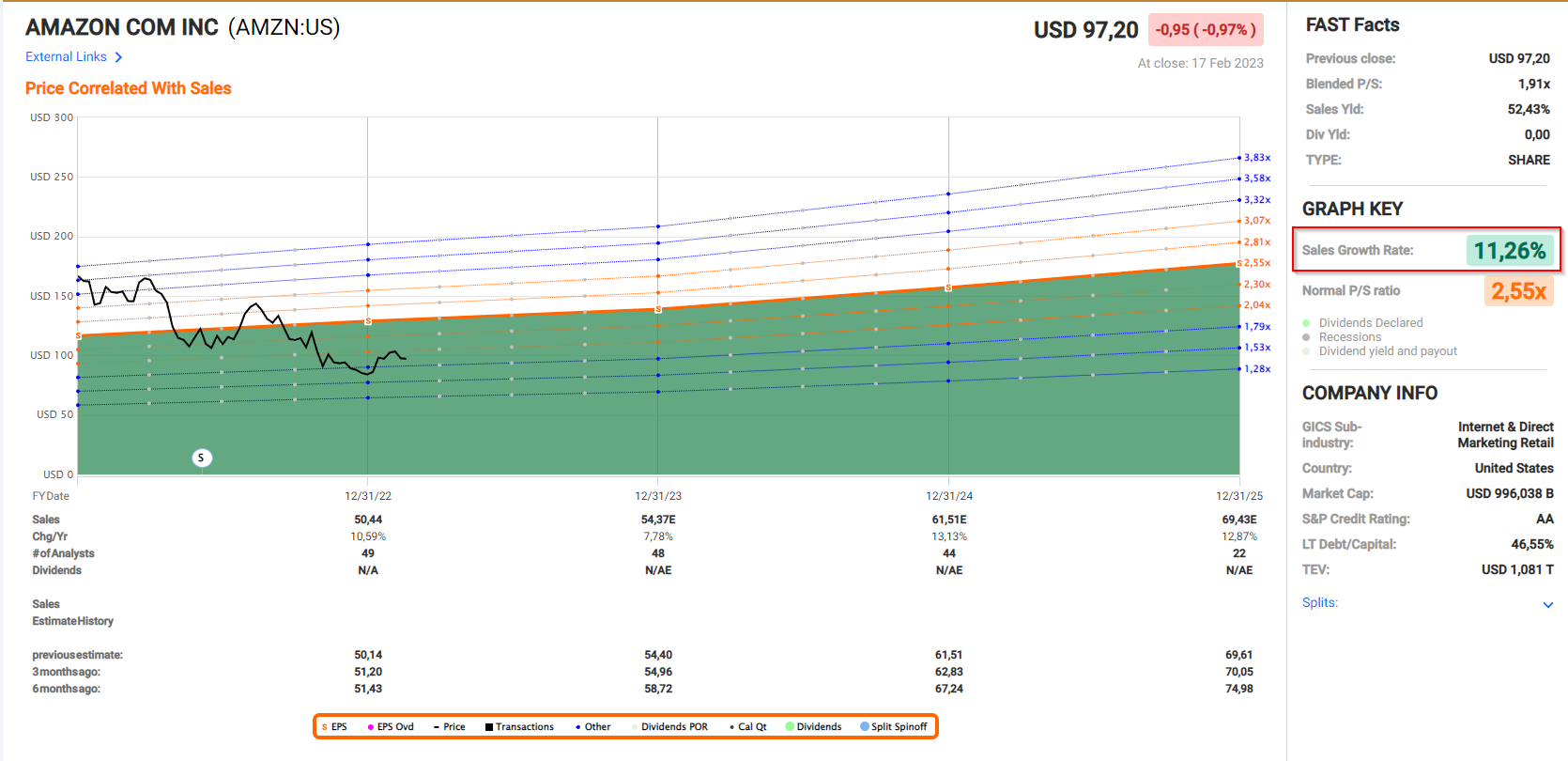Open the External Links arrow

pyautogui.click(x=118, y=57)
